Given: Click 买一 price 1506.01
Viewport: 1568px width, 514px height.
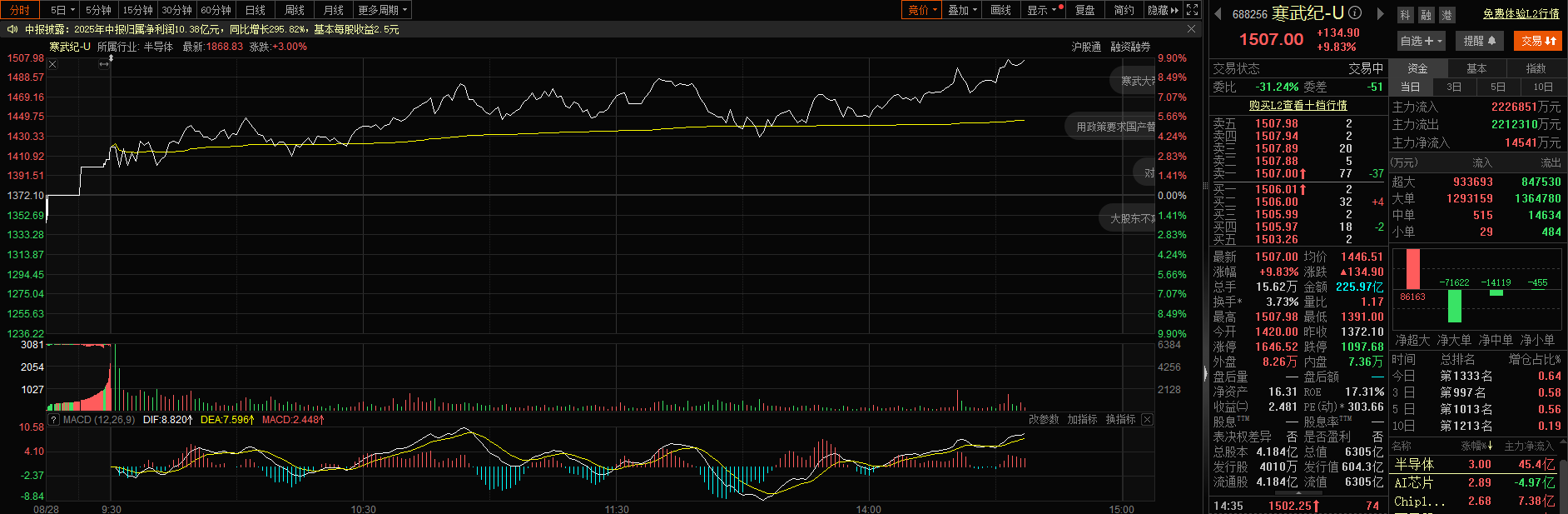Looking at the screenshot, I should (x=1277, y=190).
